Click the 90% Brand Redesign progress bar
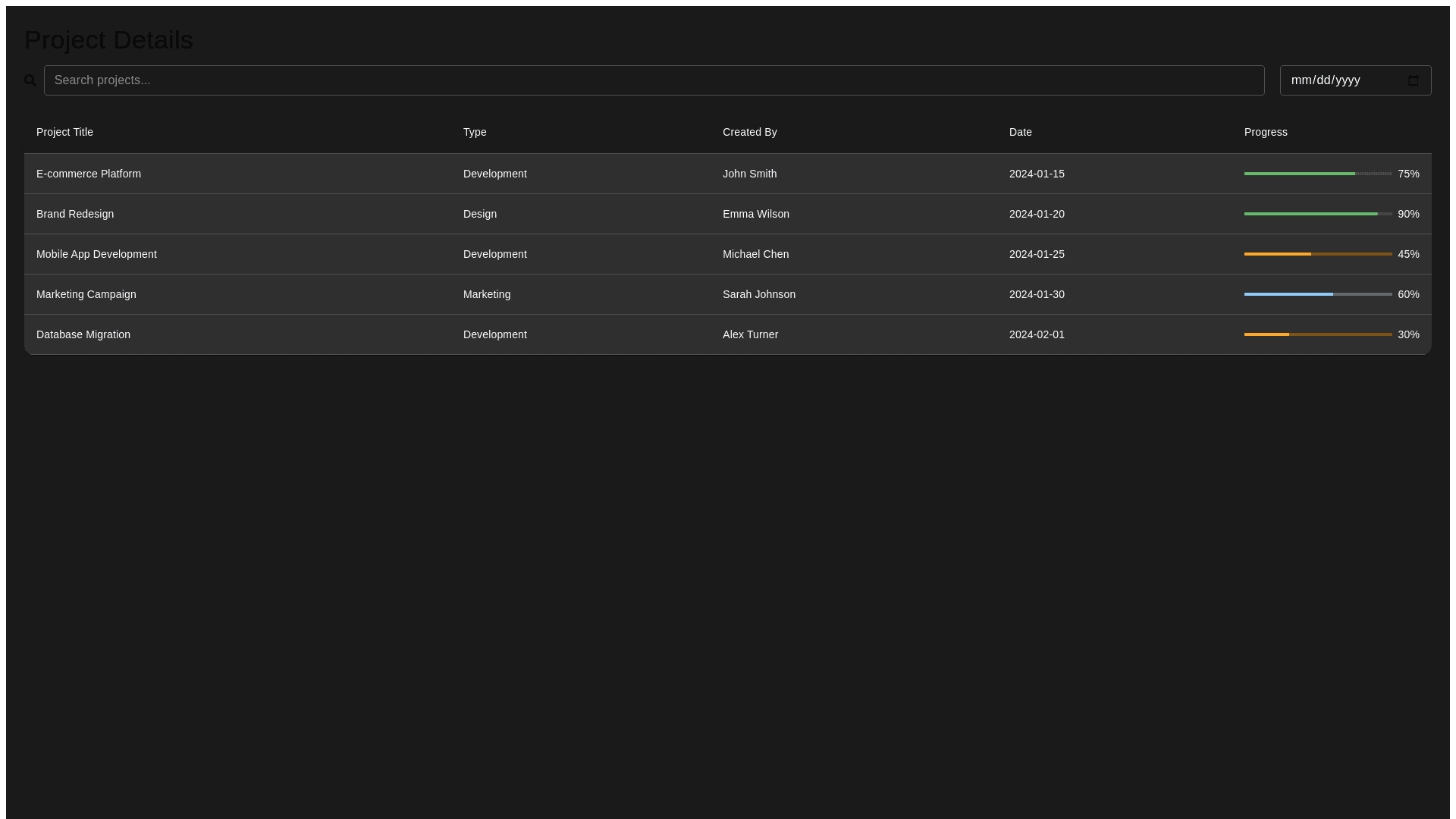The image size is (1456, 819). click(1317, 214)
